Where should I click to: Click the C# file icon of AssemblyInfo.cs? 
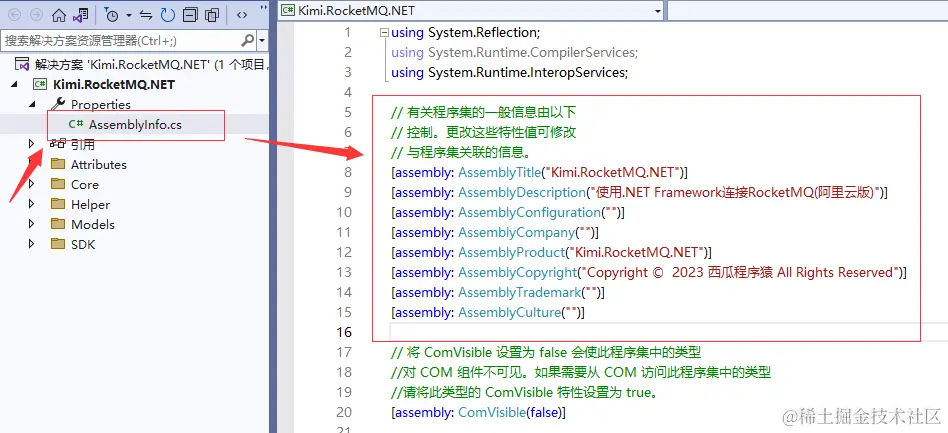click(76, 125)
